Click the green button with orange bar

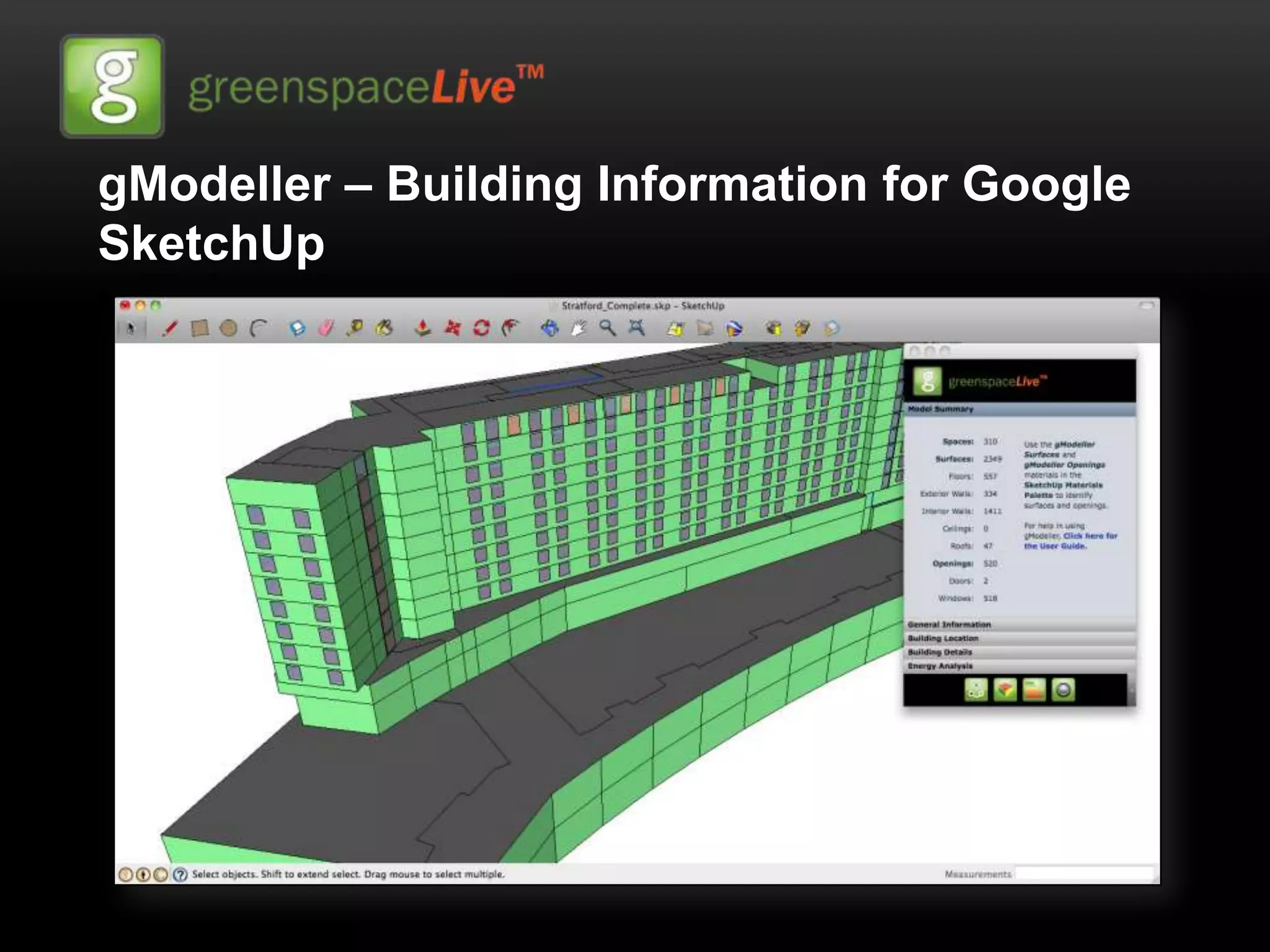[1034, 690]
